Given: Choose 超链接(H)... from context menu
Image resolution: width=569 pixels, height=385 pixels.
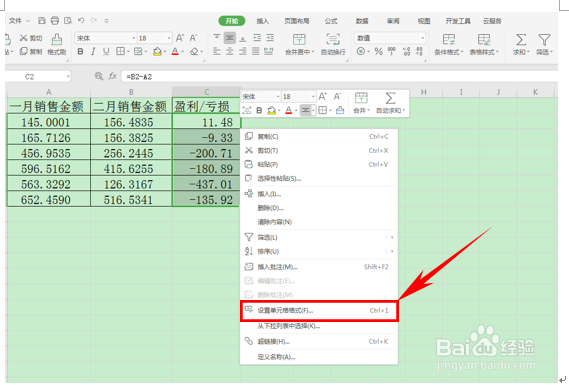Looking at the screenshot, I should (x=319, y=341).
